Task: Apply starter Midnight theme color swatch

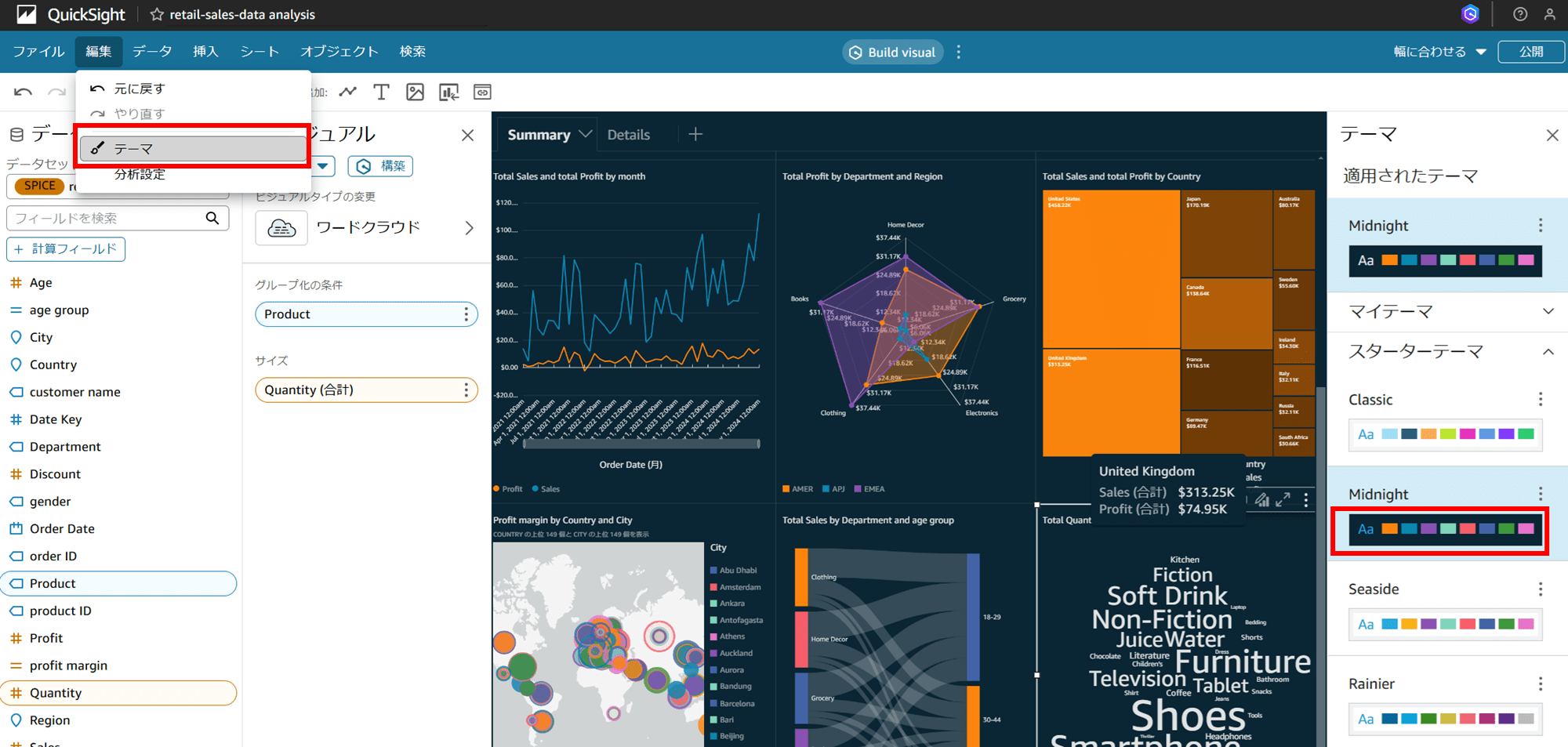Action: click(x=1446, y=529)
